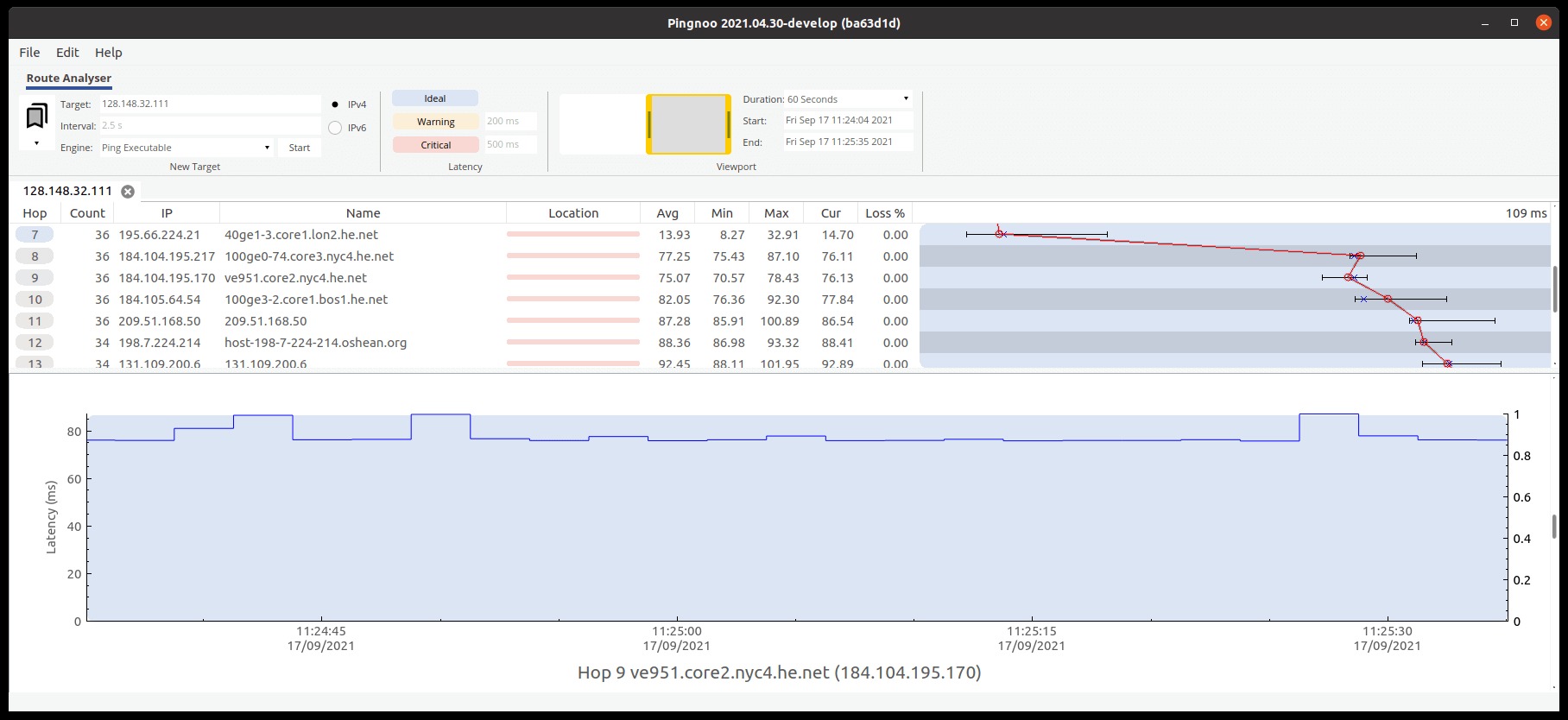Screen dimensions: 1568x720
Task: Sort by the Loss % column header
Action: coord(884,213)
